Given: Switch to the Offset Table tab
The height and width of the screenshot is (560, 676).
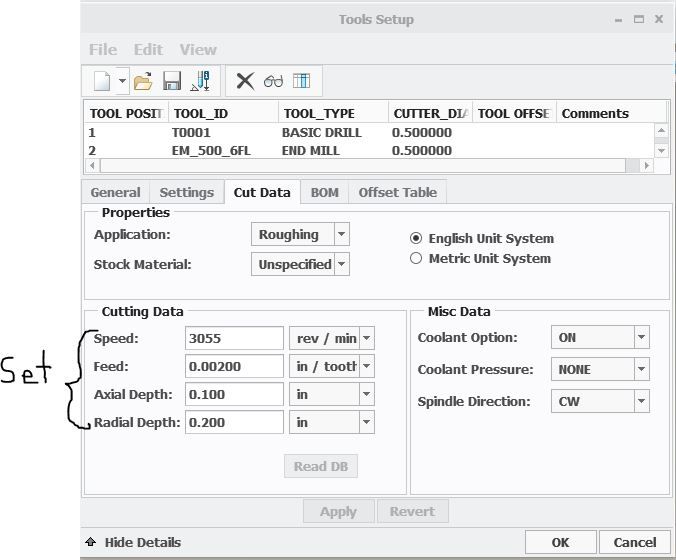Looking at the screenshot, I should pos(397,193).
